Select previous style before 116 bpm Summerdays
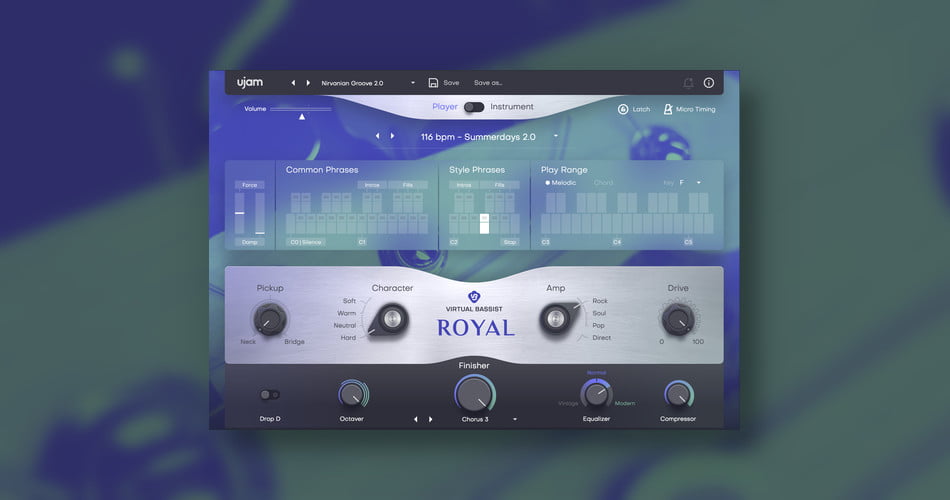950x500 pixels. [377, 136]
